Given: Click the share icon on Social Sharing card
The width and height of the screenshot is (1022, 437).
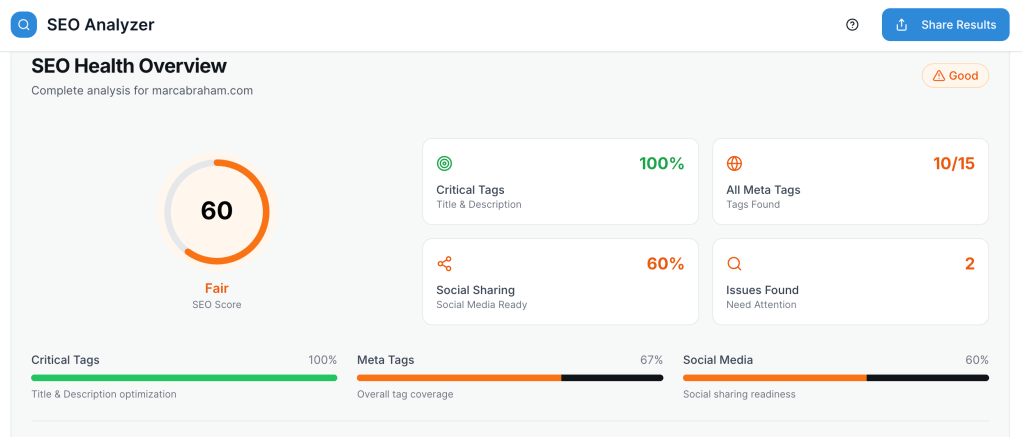Looking at the screenshot, I should coord(444,264).
